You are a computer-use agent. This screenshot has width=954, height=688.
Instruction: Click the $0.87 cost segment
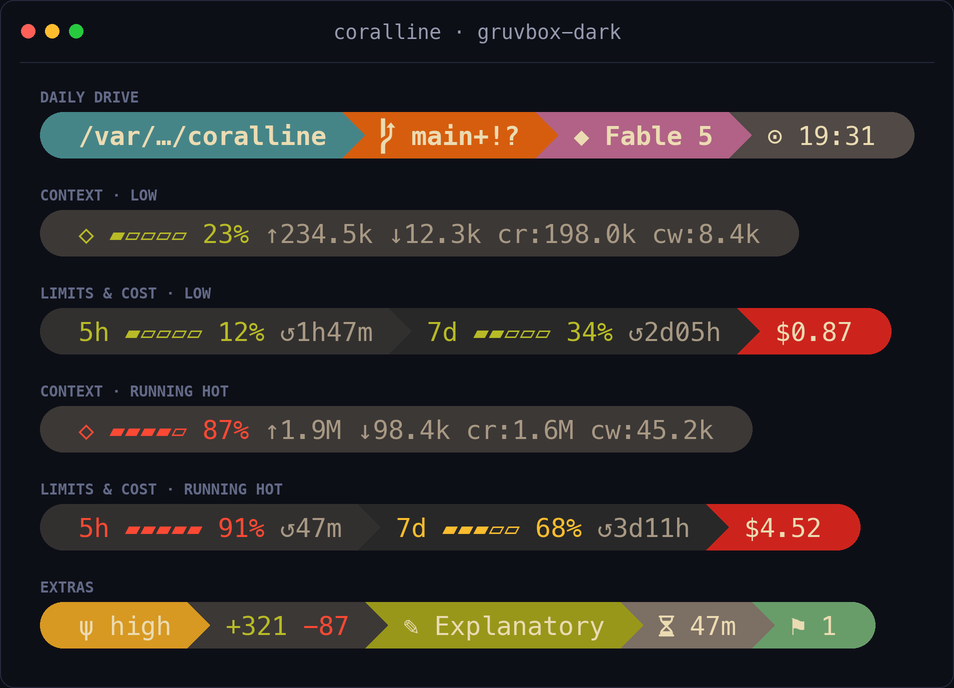814,332
